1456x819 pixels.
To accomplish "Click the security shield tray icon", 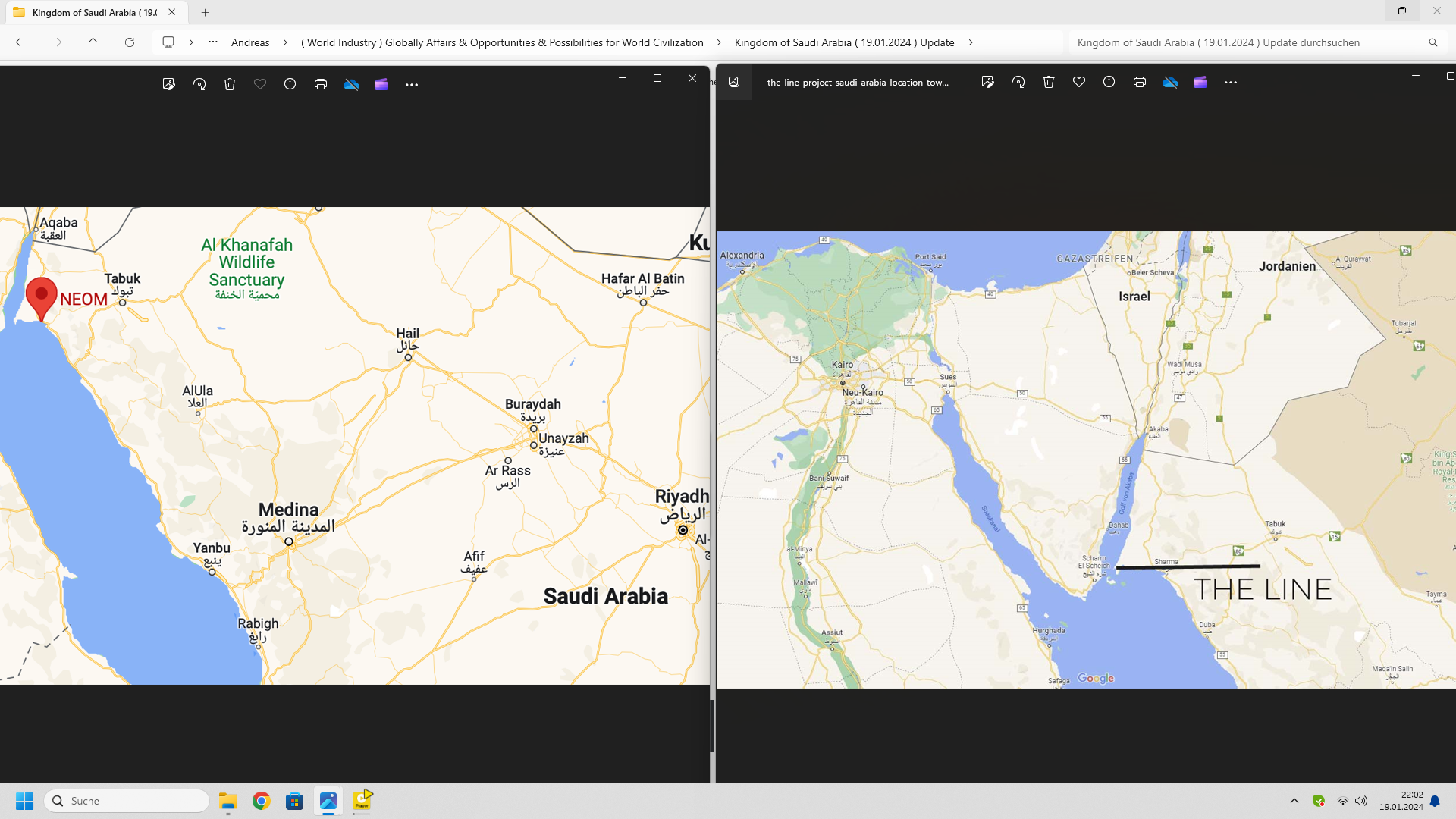I will tap(1319, 801).
